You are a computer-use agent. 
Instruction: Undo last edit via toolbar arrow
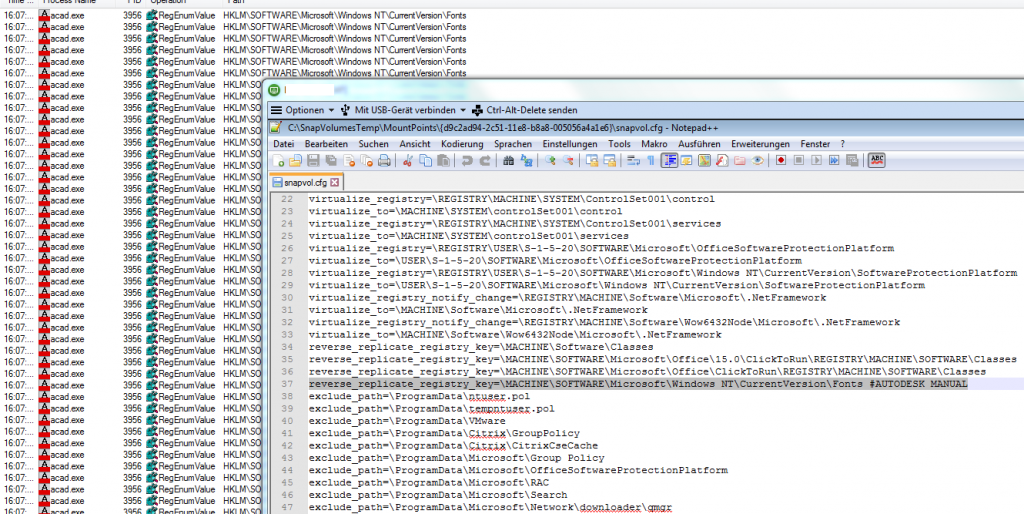pos(467,161)
